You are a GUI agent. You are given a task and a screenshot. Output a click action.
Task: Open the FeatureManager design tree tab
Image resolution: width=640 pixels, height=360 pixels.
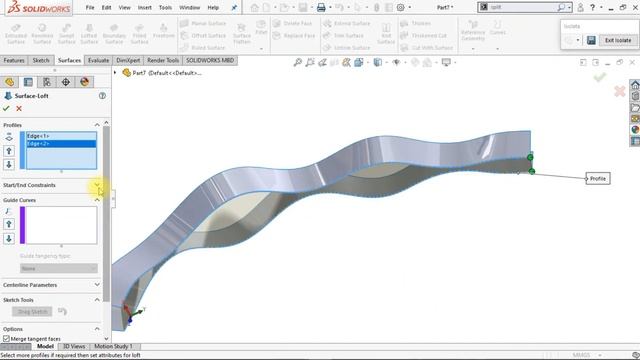[x=9, y=82]
